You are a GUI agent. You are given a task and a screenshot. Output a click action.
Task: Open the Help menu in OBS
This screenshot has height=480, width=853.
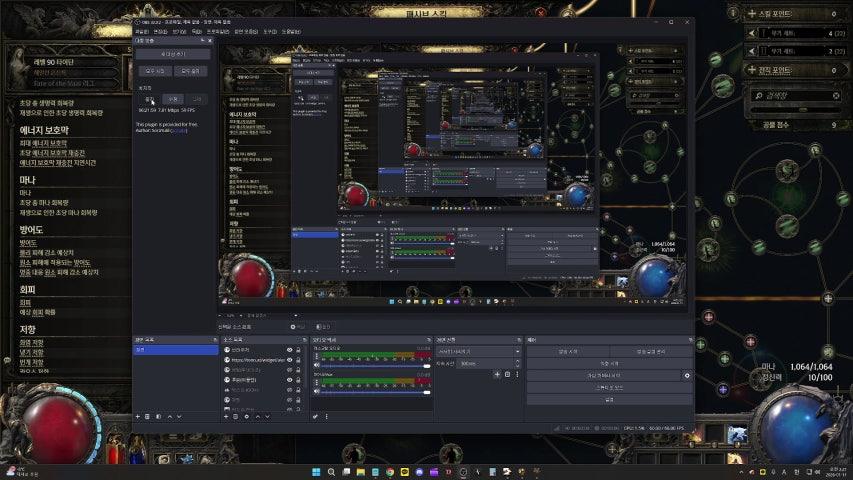pos(292,31)
